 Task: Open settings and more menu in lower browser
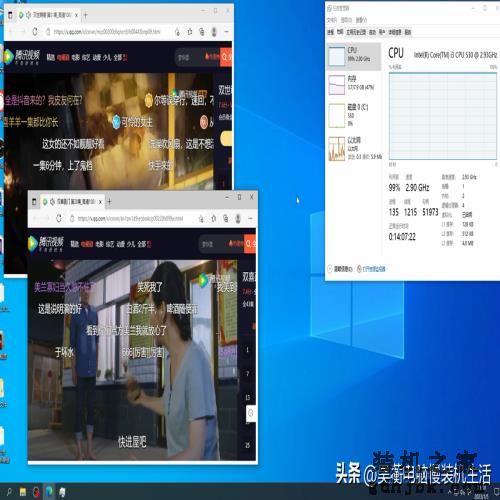(250, 218)
